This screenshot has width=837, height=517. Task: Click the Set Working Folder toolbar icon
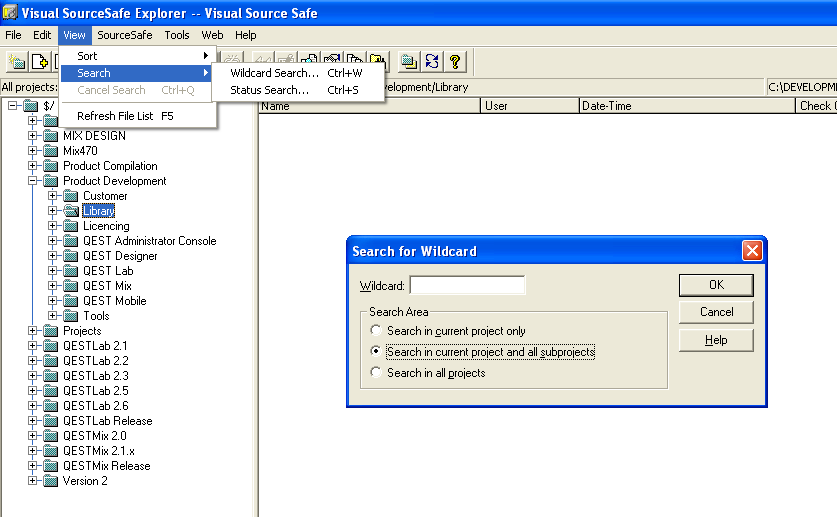[x=409, y=62]
